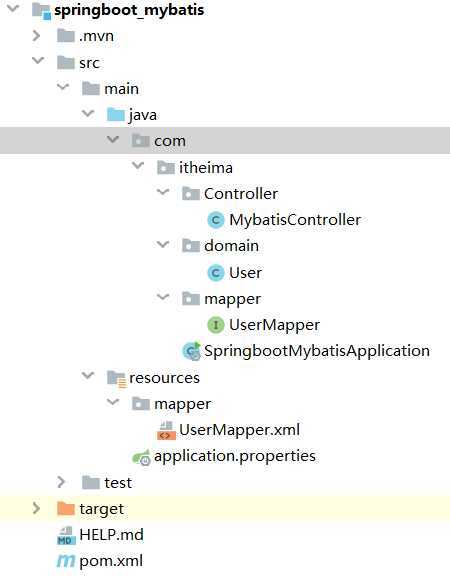Select the itheima label
The width and height of the screenshot is (450, 577).
click(x=206, y=168)
